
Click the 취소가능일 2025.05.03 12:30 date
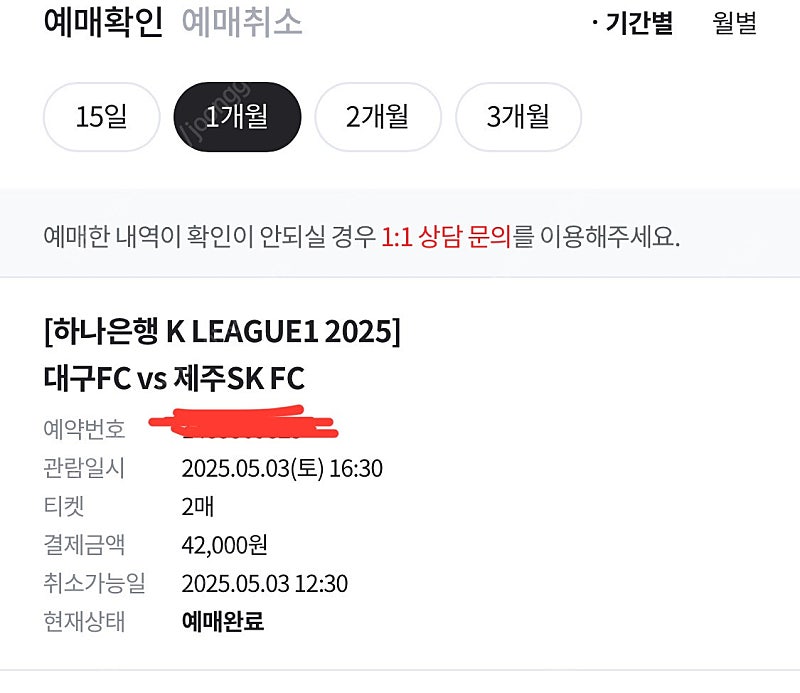point(265,583)
